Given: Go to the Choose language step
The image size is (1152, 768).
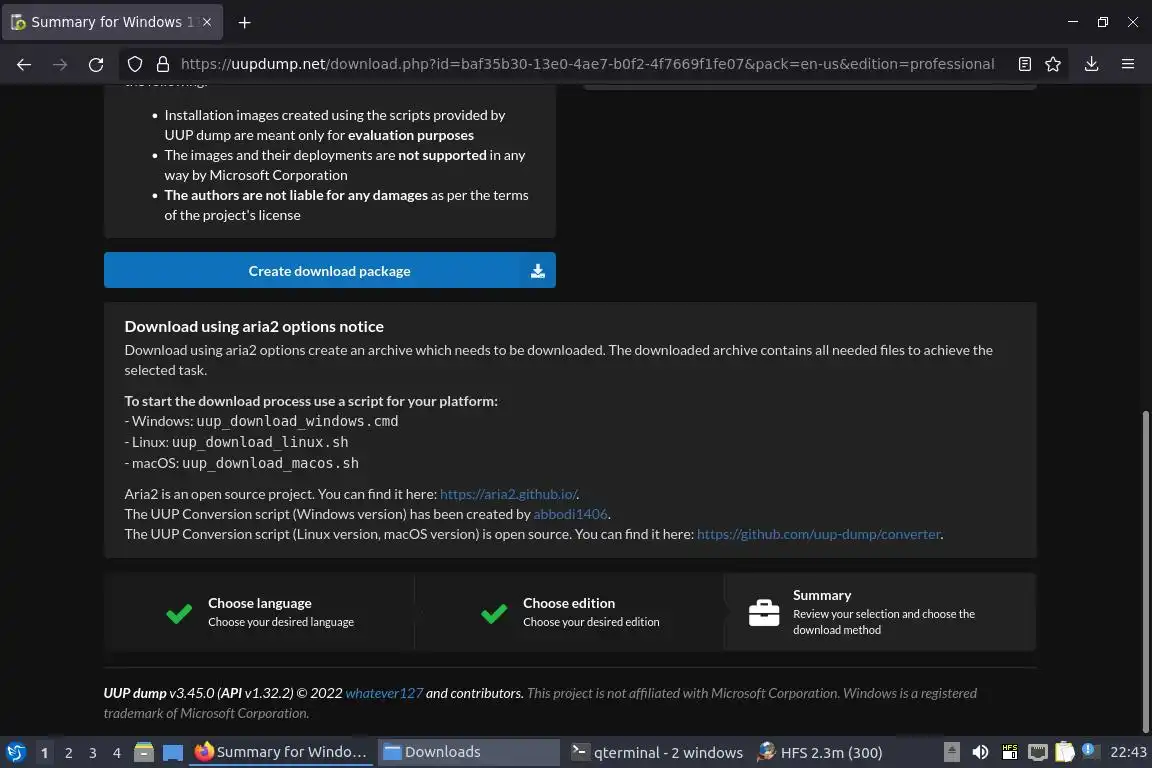Looking at the screenshot, I should 259,611.
